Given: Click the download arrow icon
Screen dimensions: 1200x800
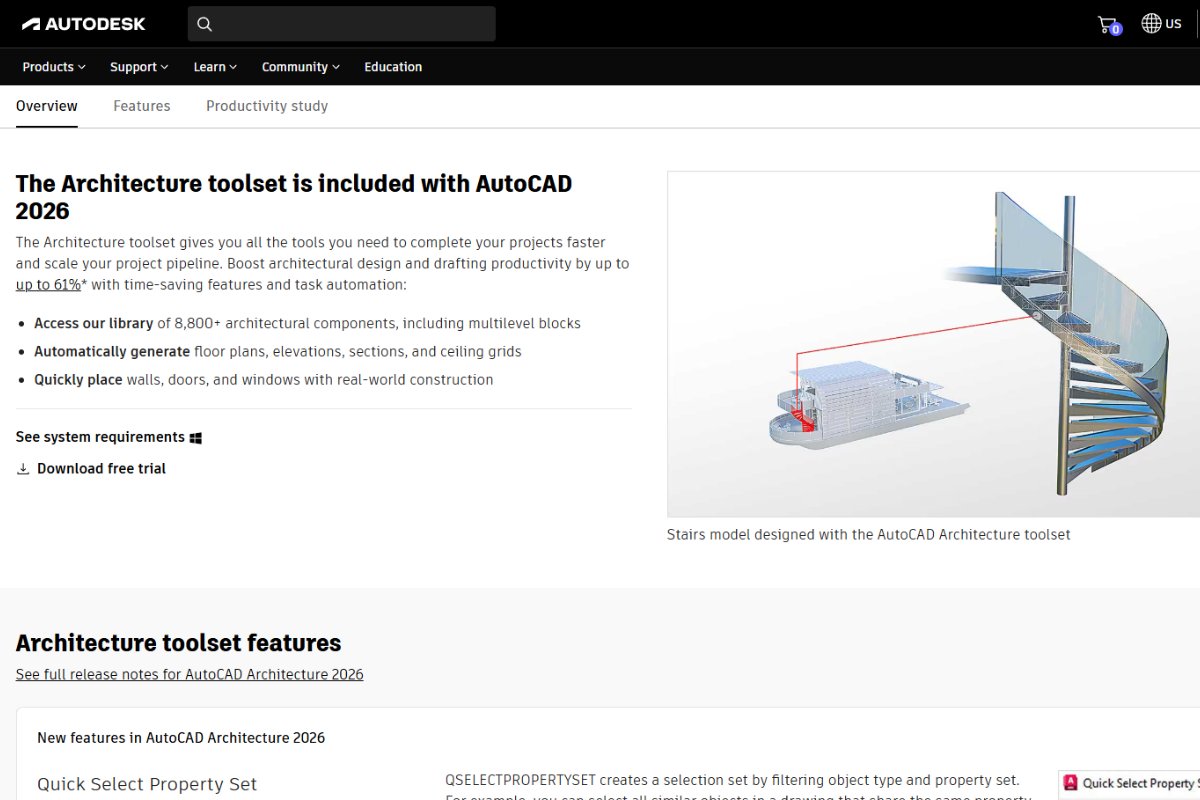Looking at the screenshot, I should tap(23, 469).
